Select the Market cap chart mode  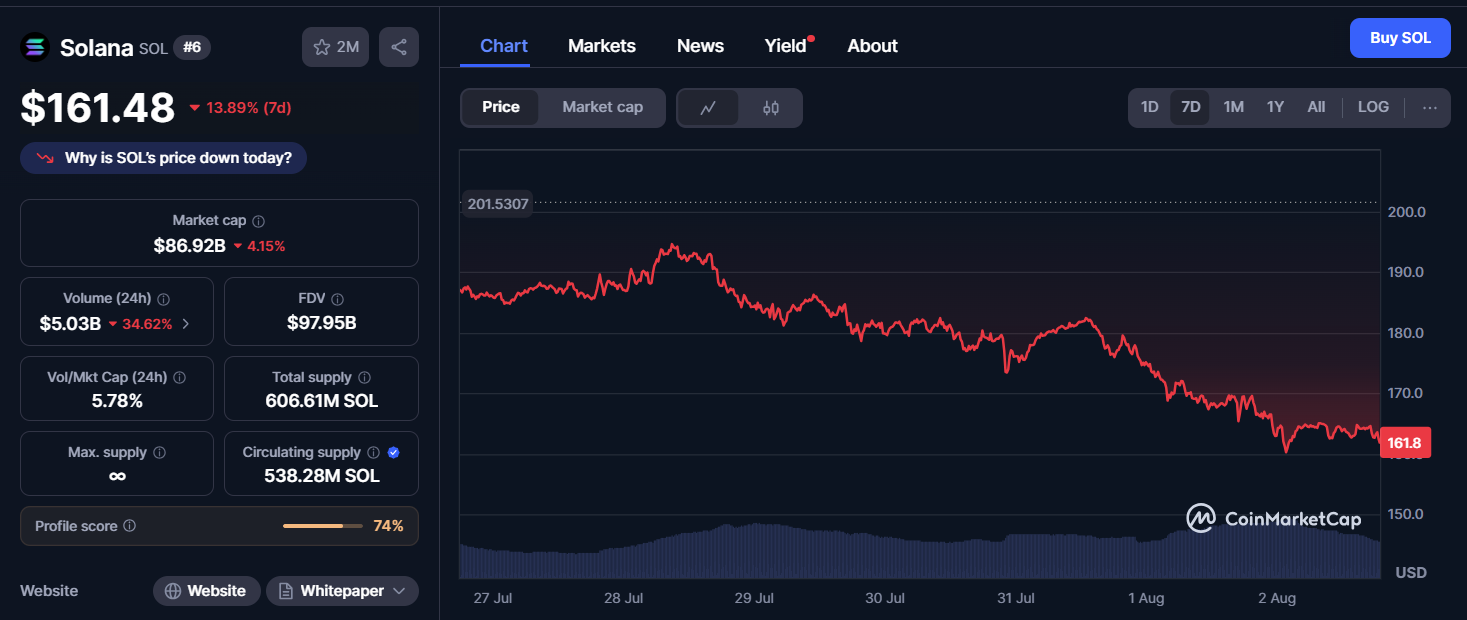click(x=602, y=107)
